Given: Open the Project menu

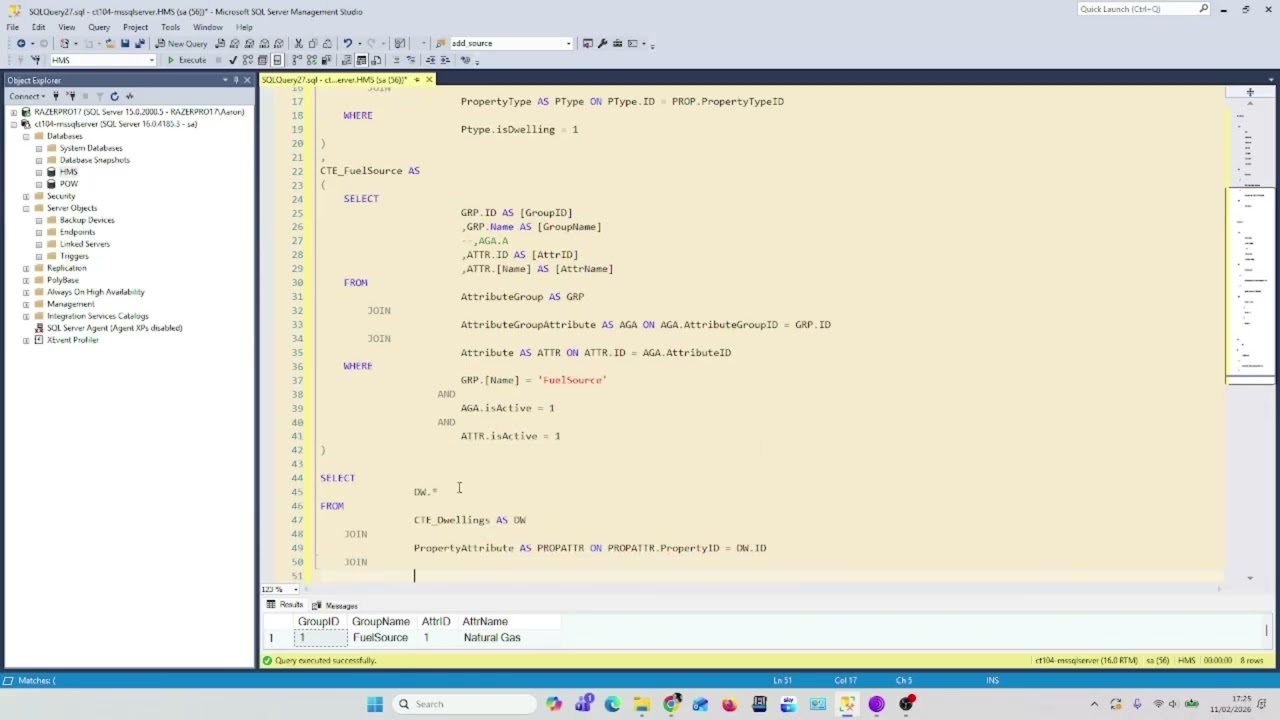Looking at the screenshot, I should [x=135, y=27].
